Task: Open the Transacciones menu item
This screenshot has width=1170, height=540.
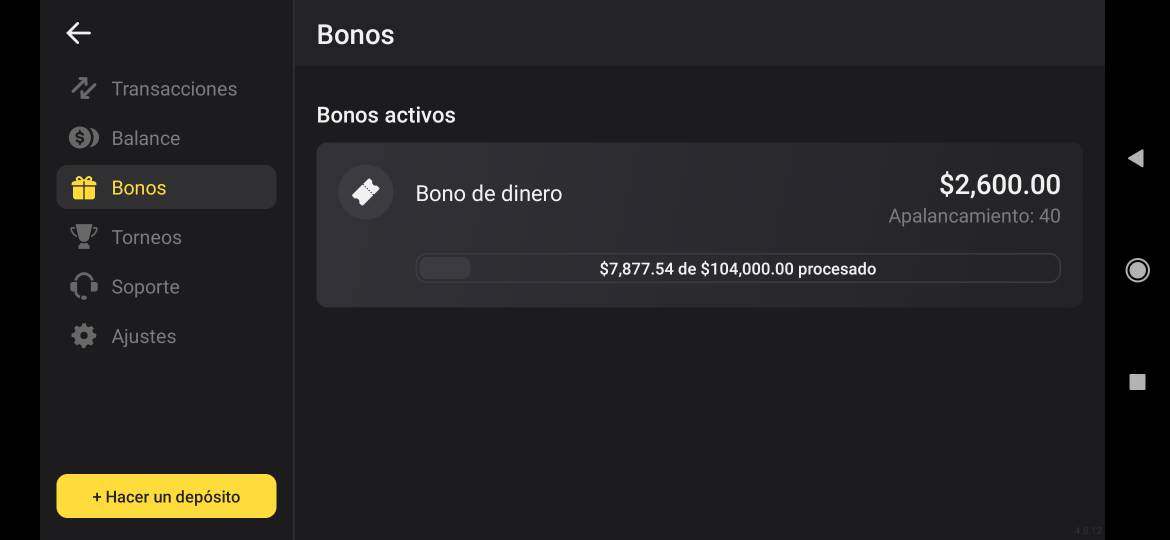Action: point(174,89)
